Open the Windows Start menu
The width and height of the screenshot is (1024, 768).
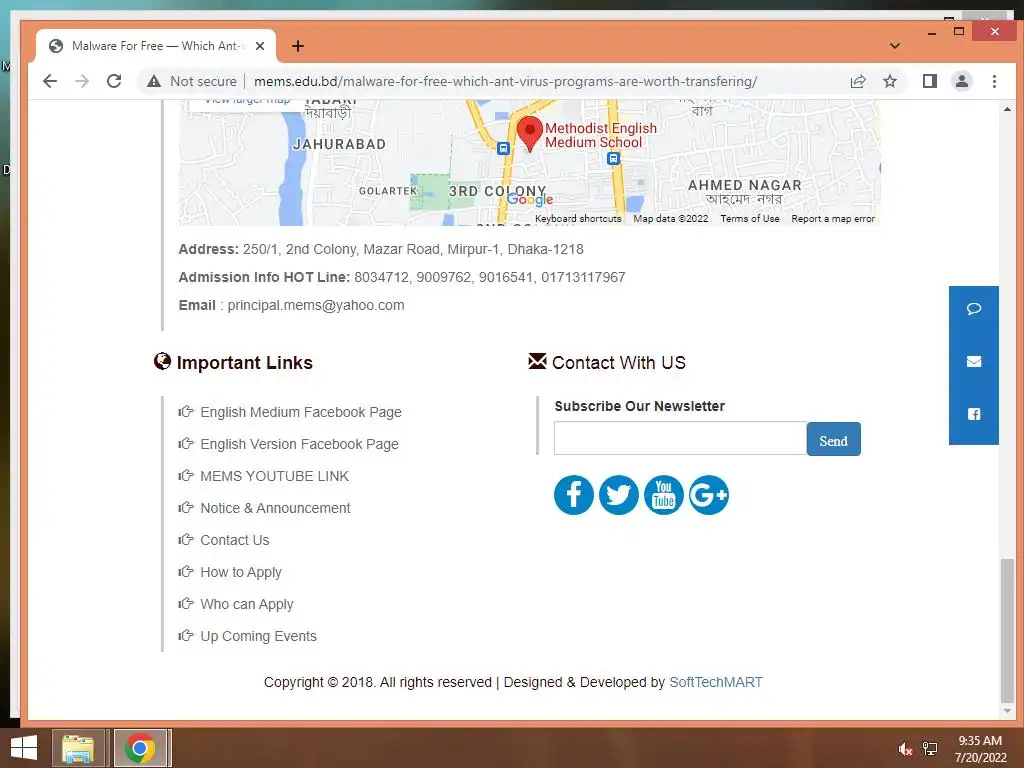24,748
